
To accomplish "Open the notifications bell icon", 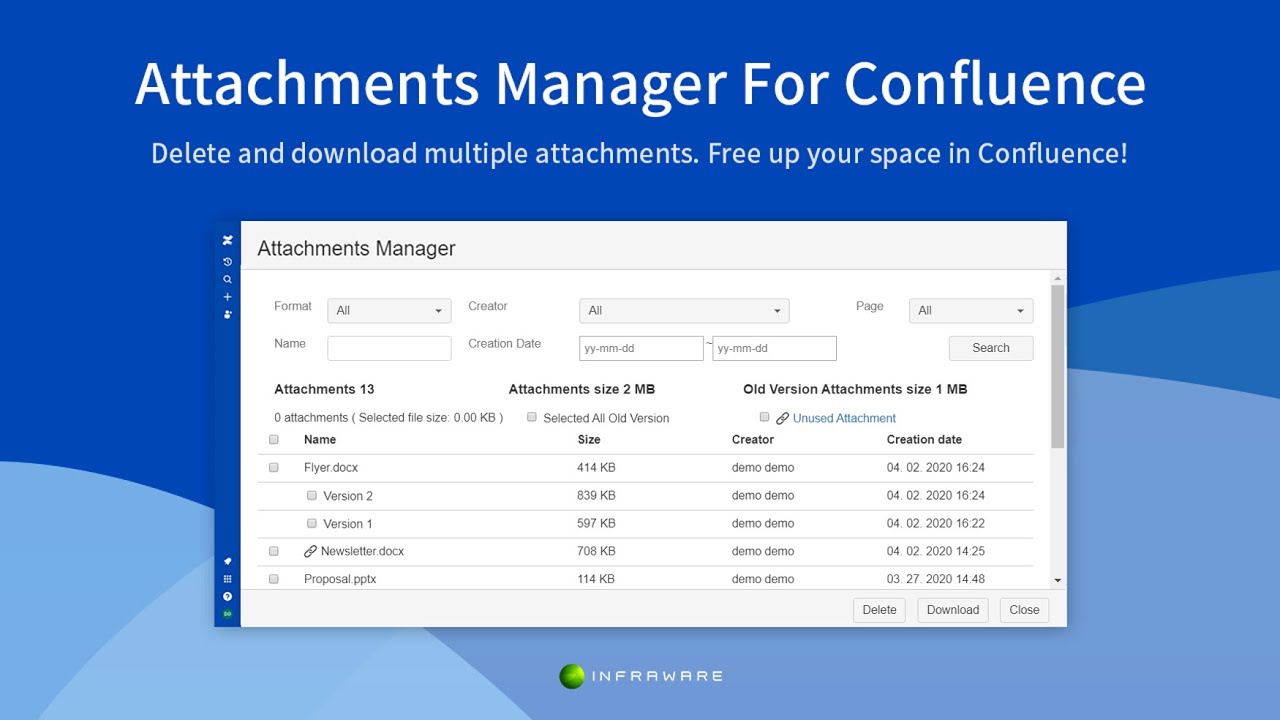I will pos(228,561).
